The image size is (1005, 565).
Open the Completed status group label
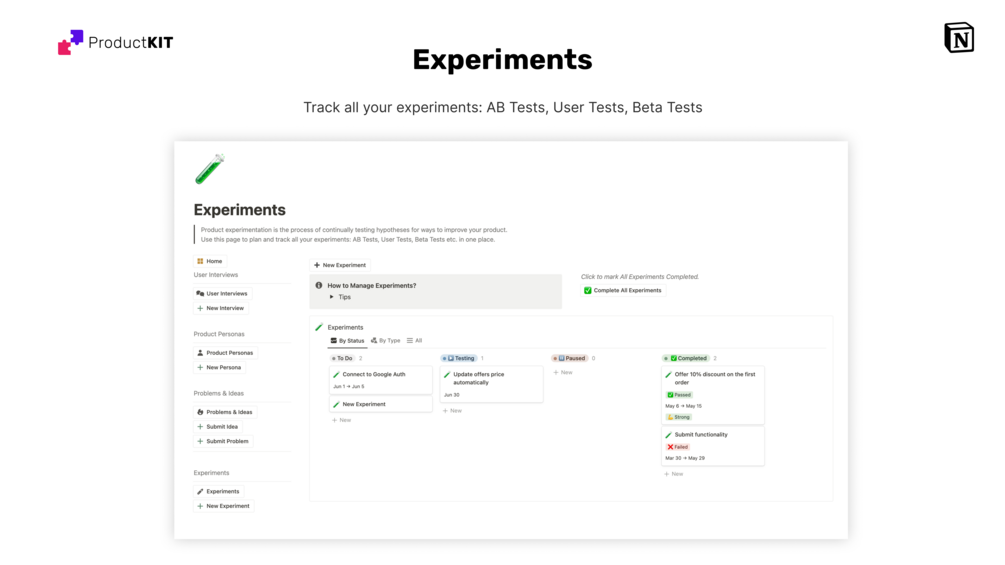tap(688, 358)
